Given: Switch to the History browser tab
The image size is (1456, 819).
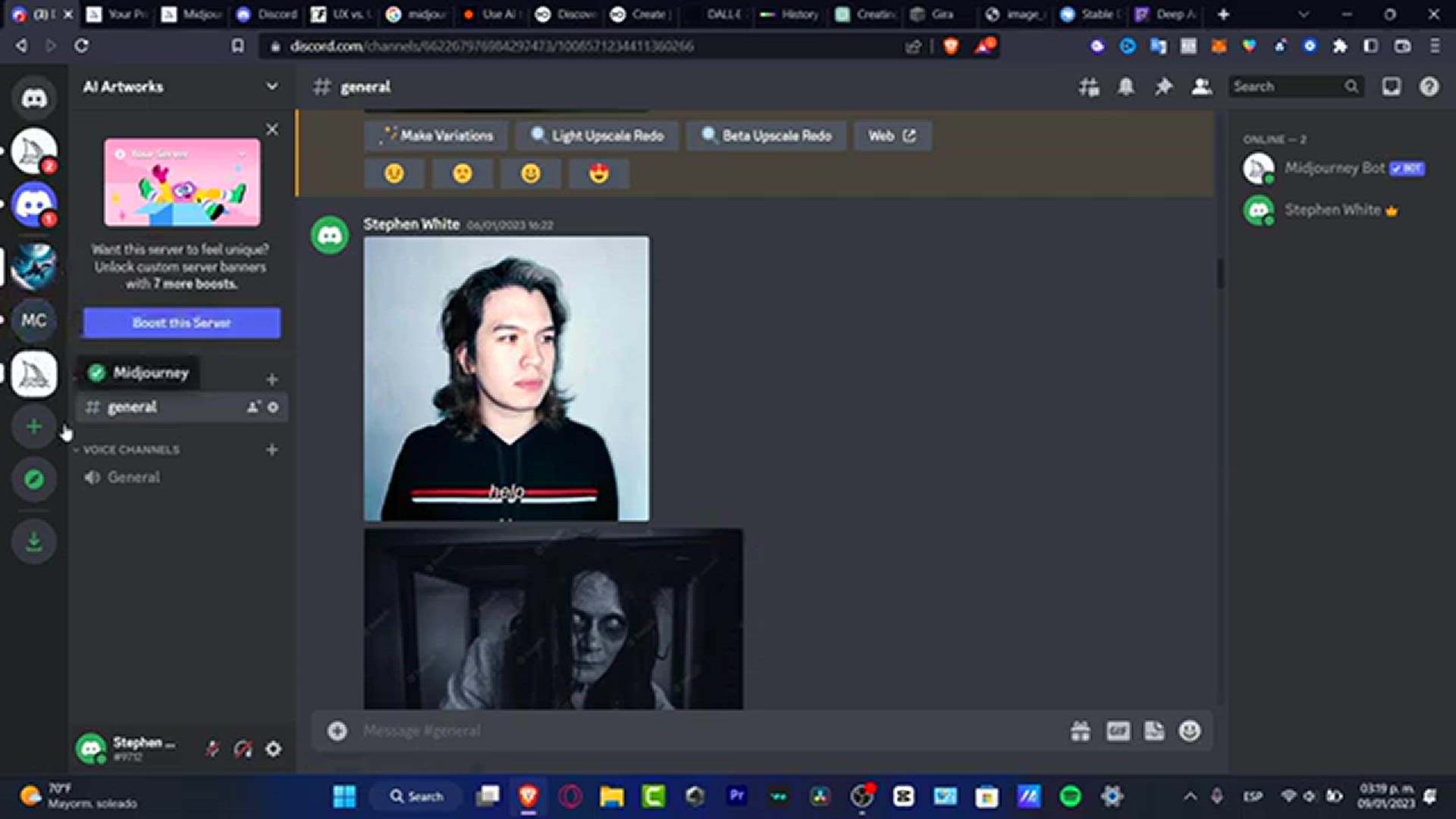Looking at the screenshot, I should (790, 14).
